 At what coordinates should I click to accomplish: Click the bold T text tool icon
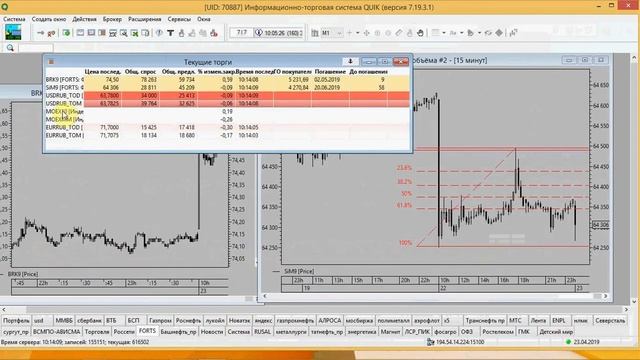tap(170, 33)
